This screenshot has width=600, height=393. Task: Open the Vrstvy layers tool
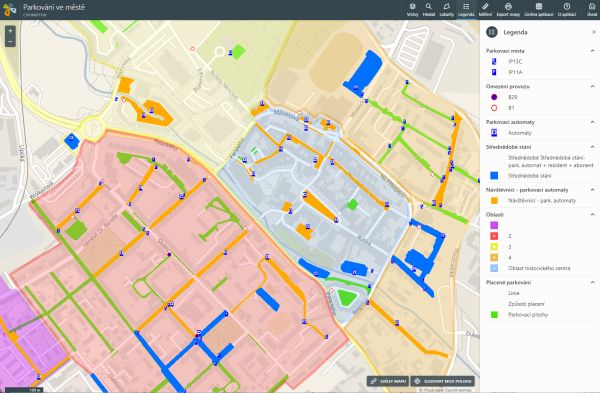(x=412, y=10)
